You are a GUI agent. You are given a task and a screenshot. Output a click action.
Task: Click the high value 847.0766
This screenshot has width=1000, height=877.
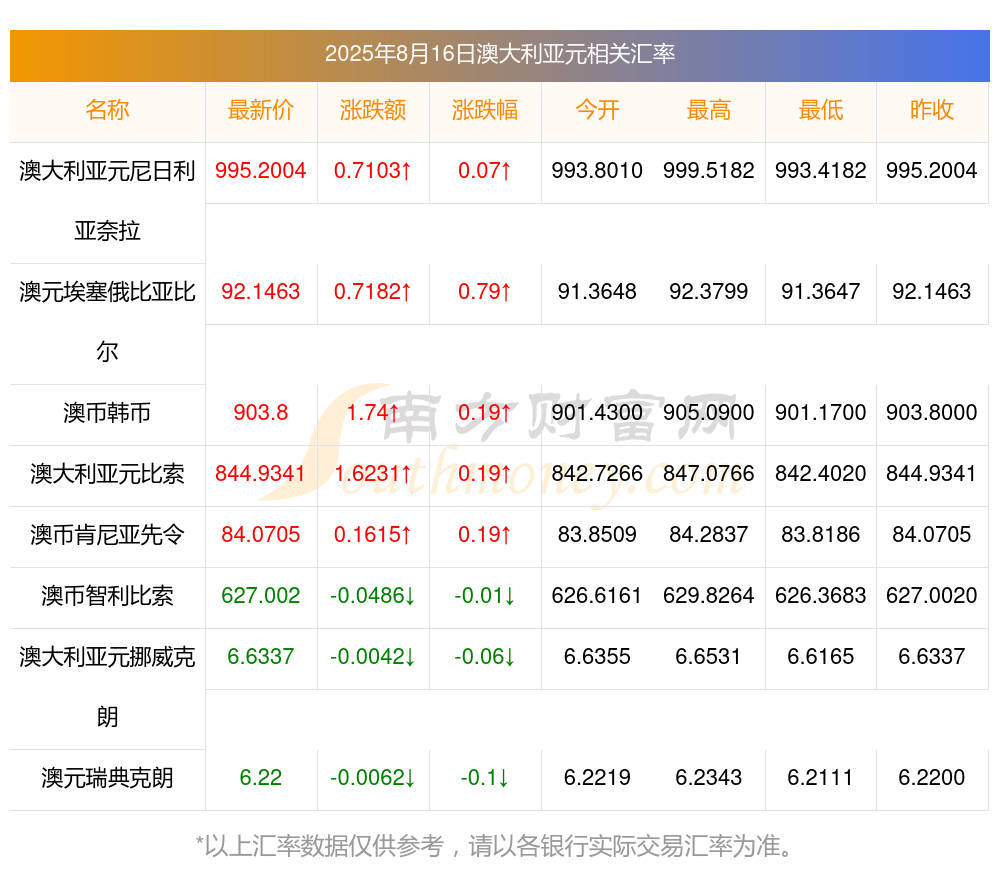[x=709, y=474]
